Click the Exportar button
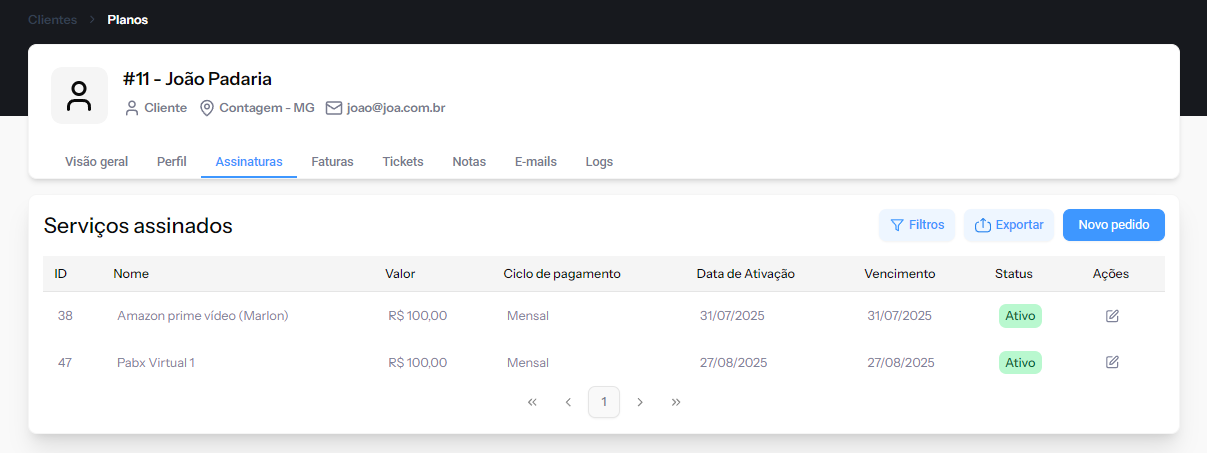 click(1008, 225)
